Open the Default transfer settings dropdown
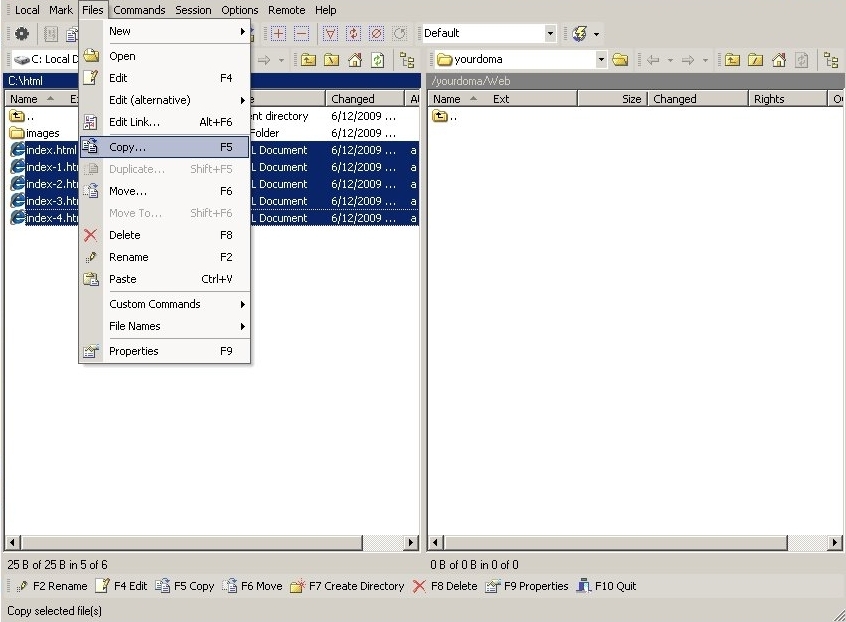The width and height of the screenshot is (846, 622). pos(549,34)
